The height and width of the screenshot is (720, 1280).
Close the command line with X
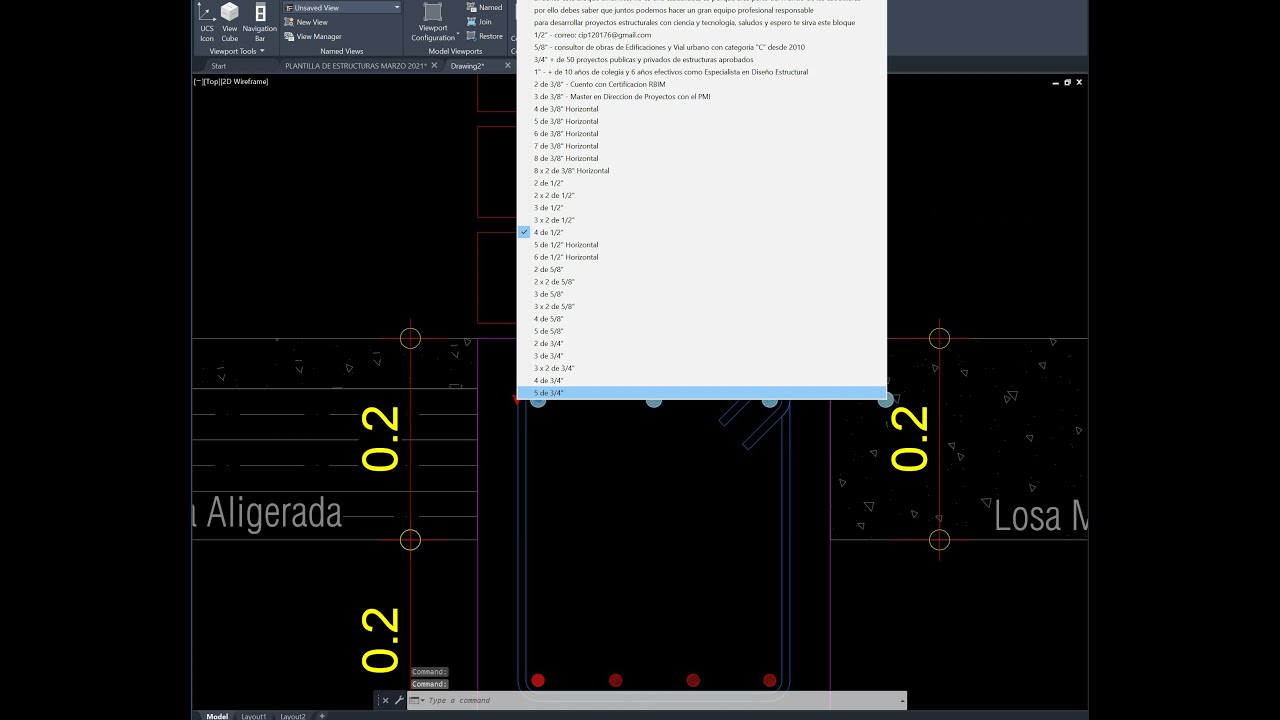[x=385, y=700]
